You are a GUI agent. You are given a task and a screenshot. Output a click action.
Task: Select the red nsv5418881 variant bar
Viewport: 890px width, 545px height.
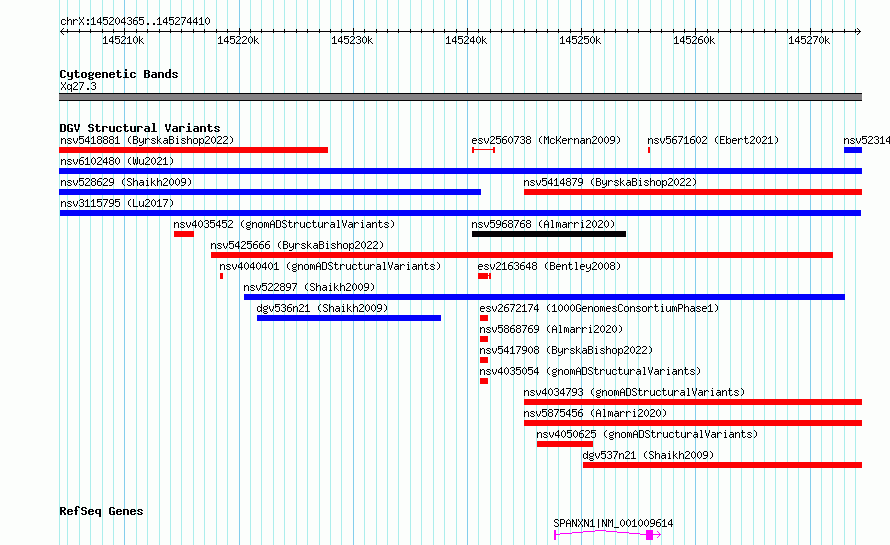194,150
